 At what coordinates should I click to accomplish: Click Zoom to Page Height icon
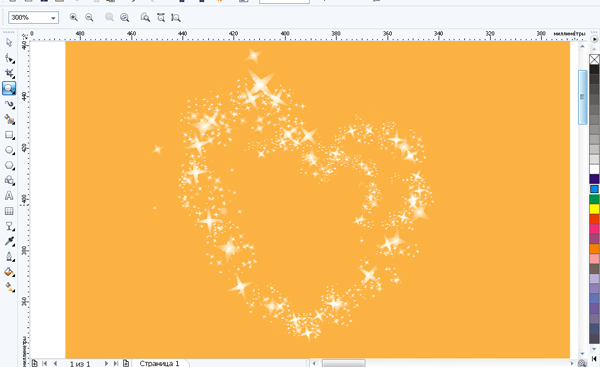[x=176, y=17]
